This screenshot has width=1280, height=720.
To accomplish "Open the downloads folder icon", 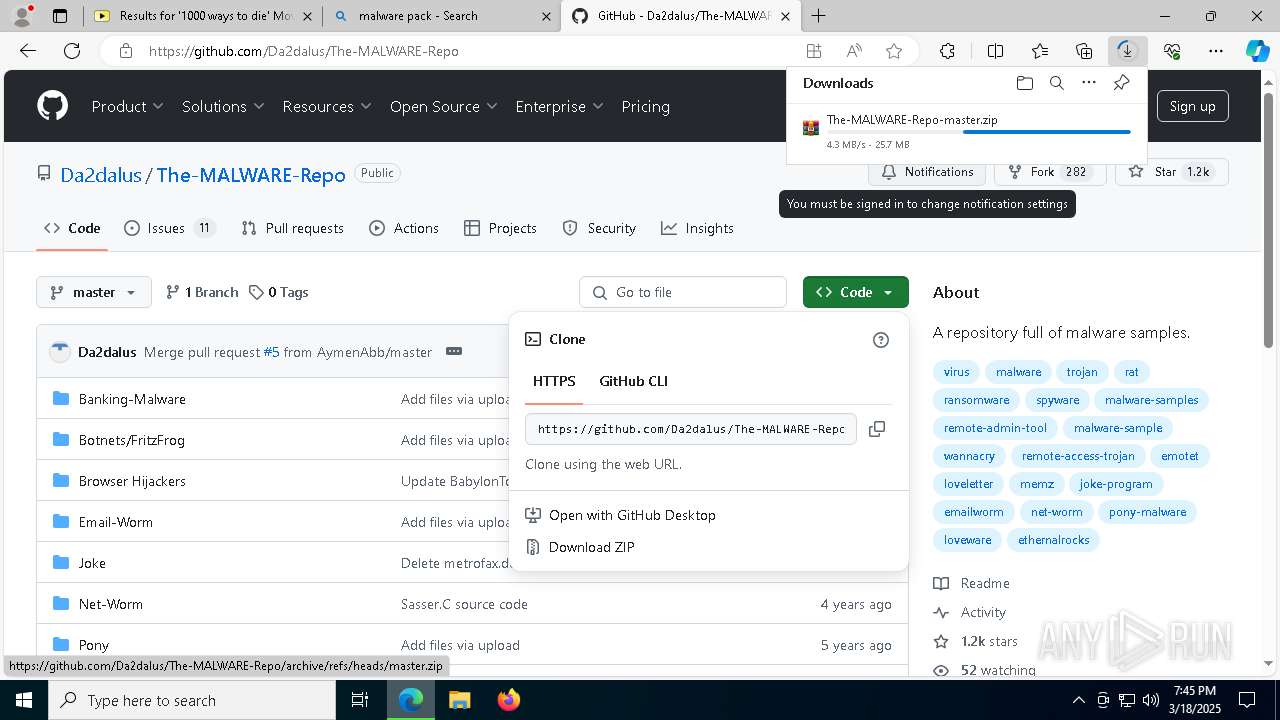I will tap(1024, 83).
